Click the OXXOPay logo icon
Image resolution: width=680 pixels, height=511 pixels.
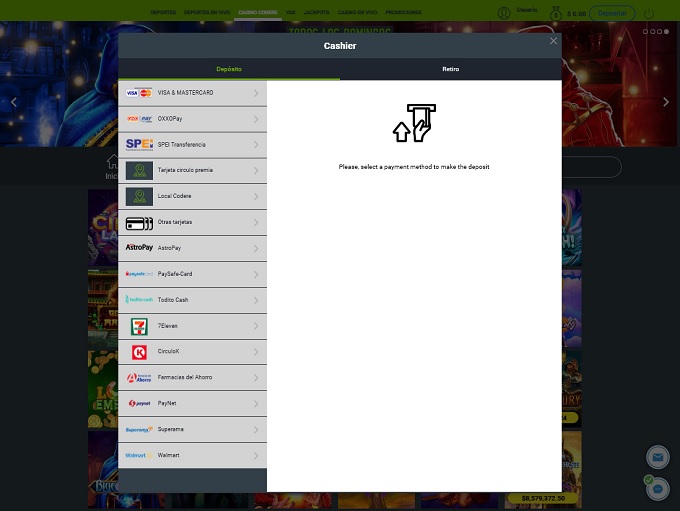point(139,119)
